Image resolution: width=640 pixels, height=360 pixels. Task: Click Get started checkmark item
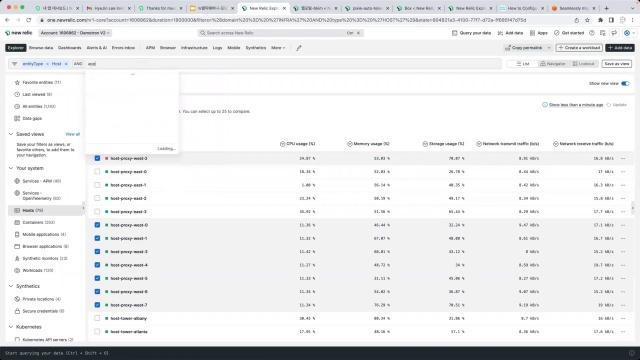coord(569,33)
